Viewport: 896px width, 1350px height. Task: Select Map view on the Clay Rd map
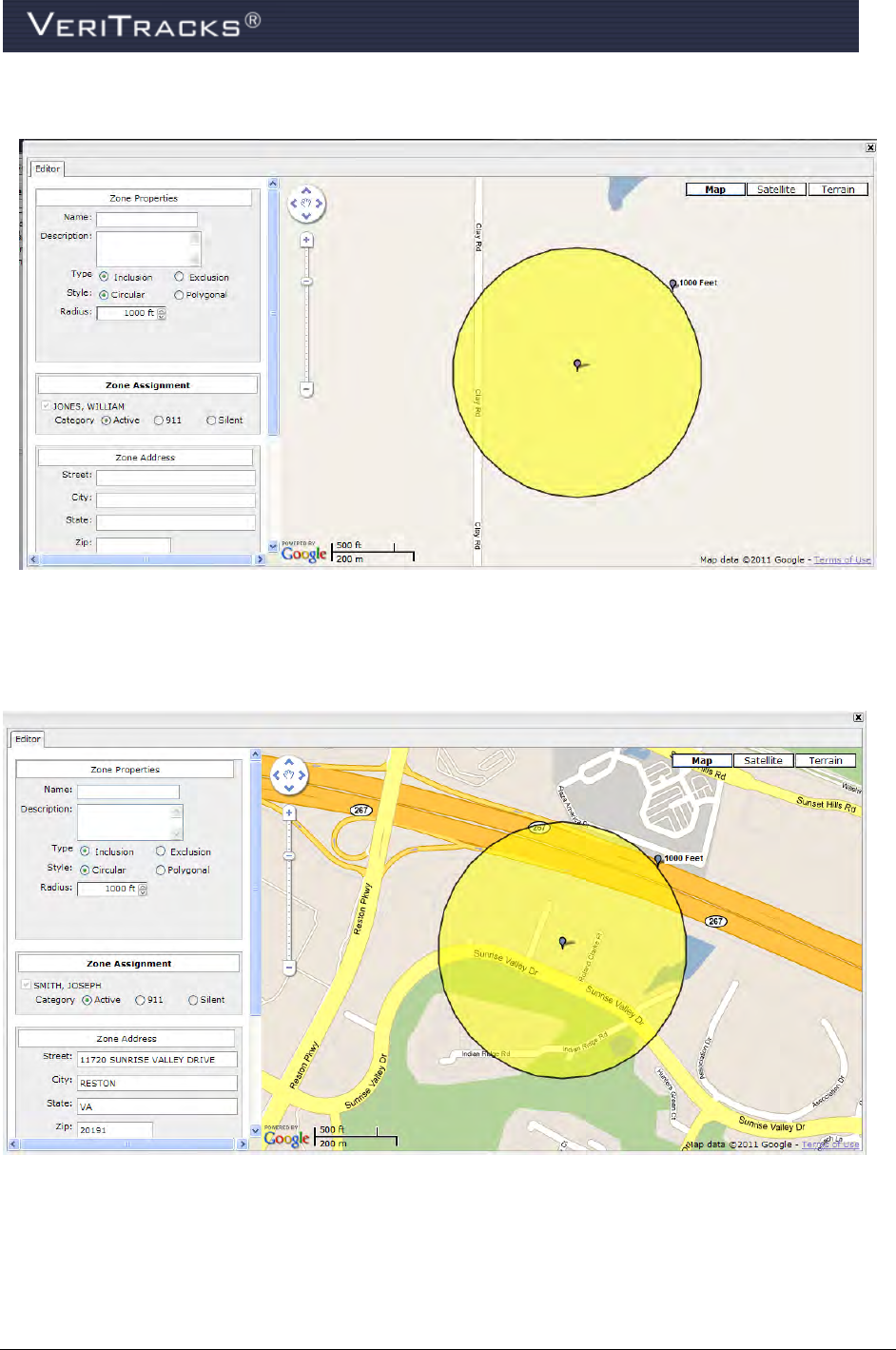coord(715,189)
